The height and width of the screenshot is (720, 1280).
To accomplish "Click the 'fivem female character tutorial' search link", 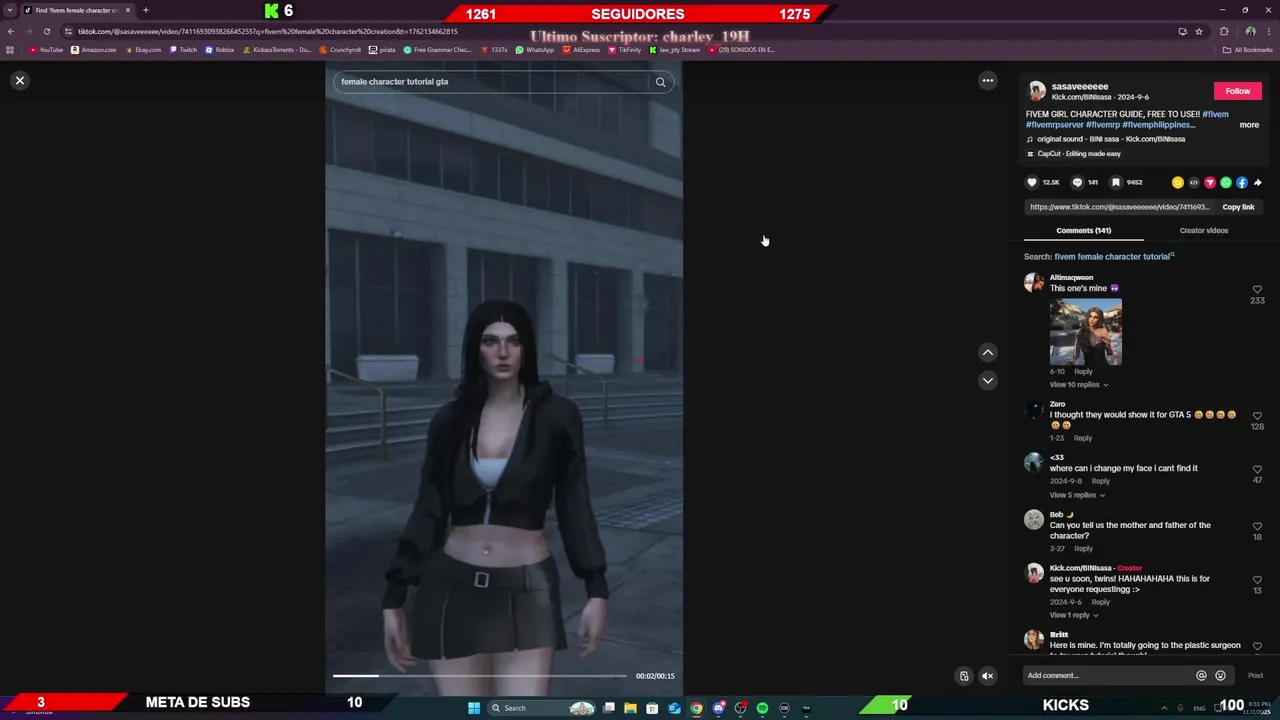I will pyautogui.click(x=1112, y=257).
